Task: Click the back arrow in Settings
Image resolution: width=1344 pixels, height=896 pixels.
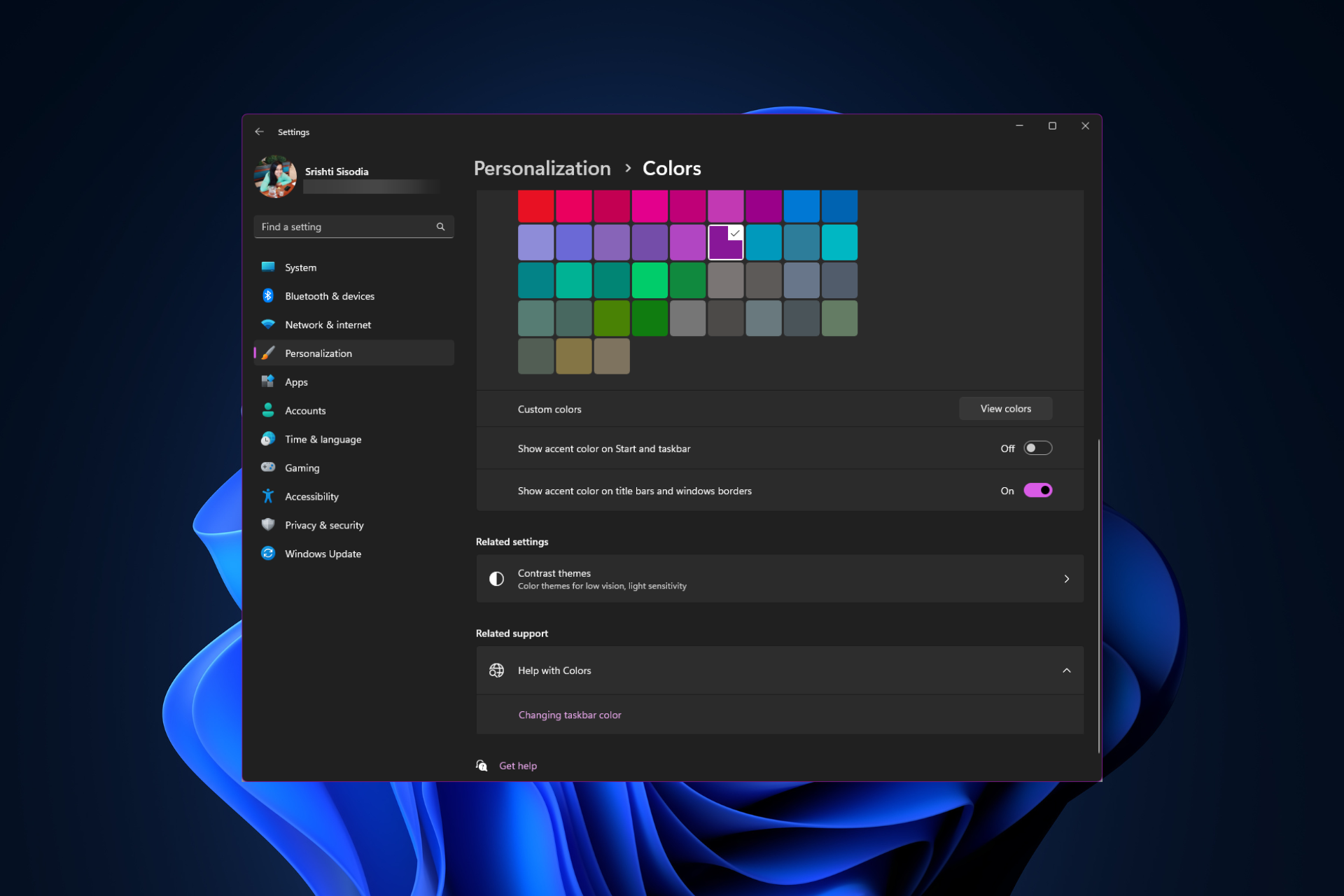Action: [260, 132]
